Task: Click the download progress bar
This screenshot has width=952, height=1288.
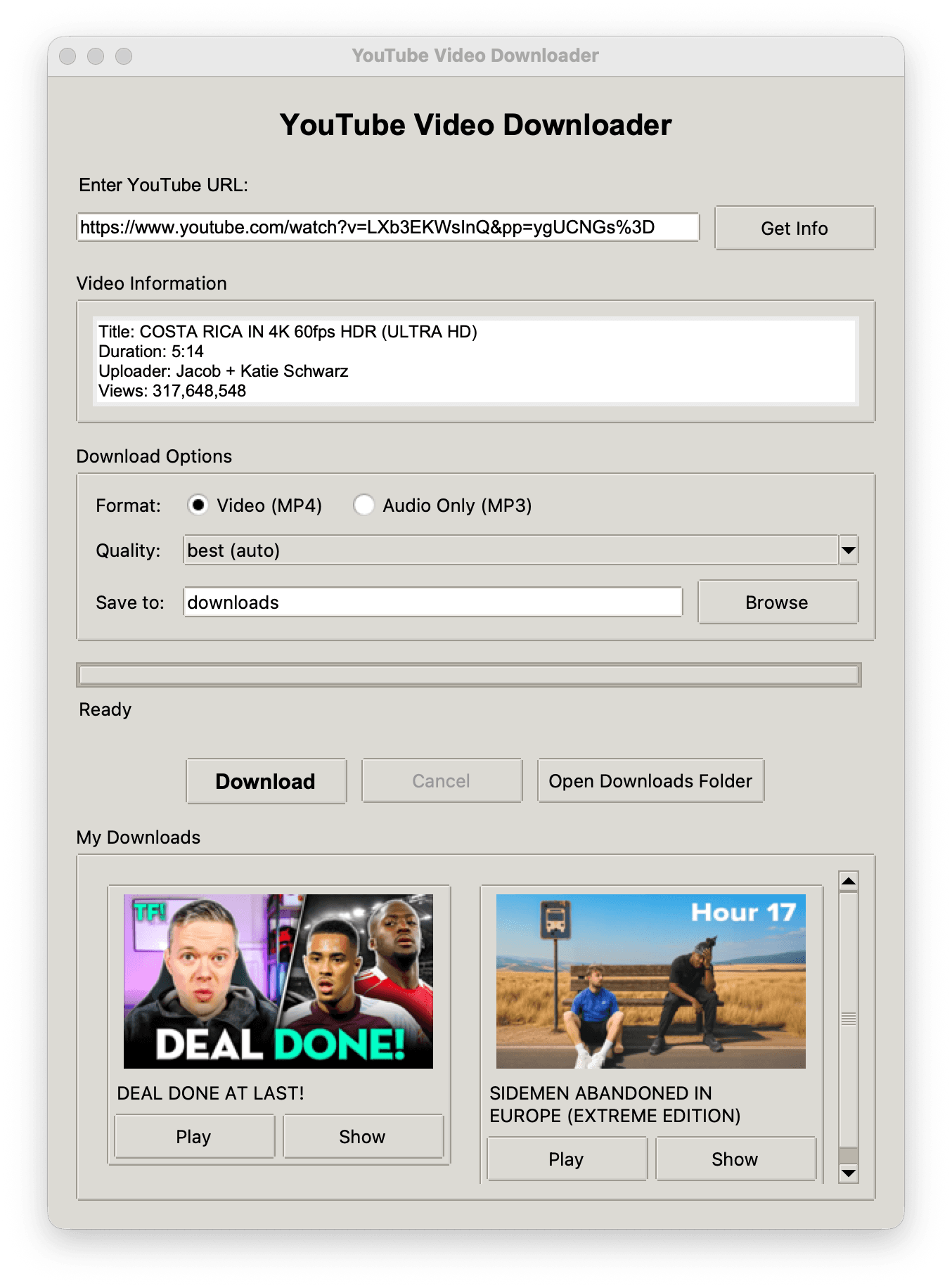Action: tap(469, 675)
